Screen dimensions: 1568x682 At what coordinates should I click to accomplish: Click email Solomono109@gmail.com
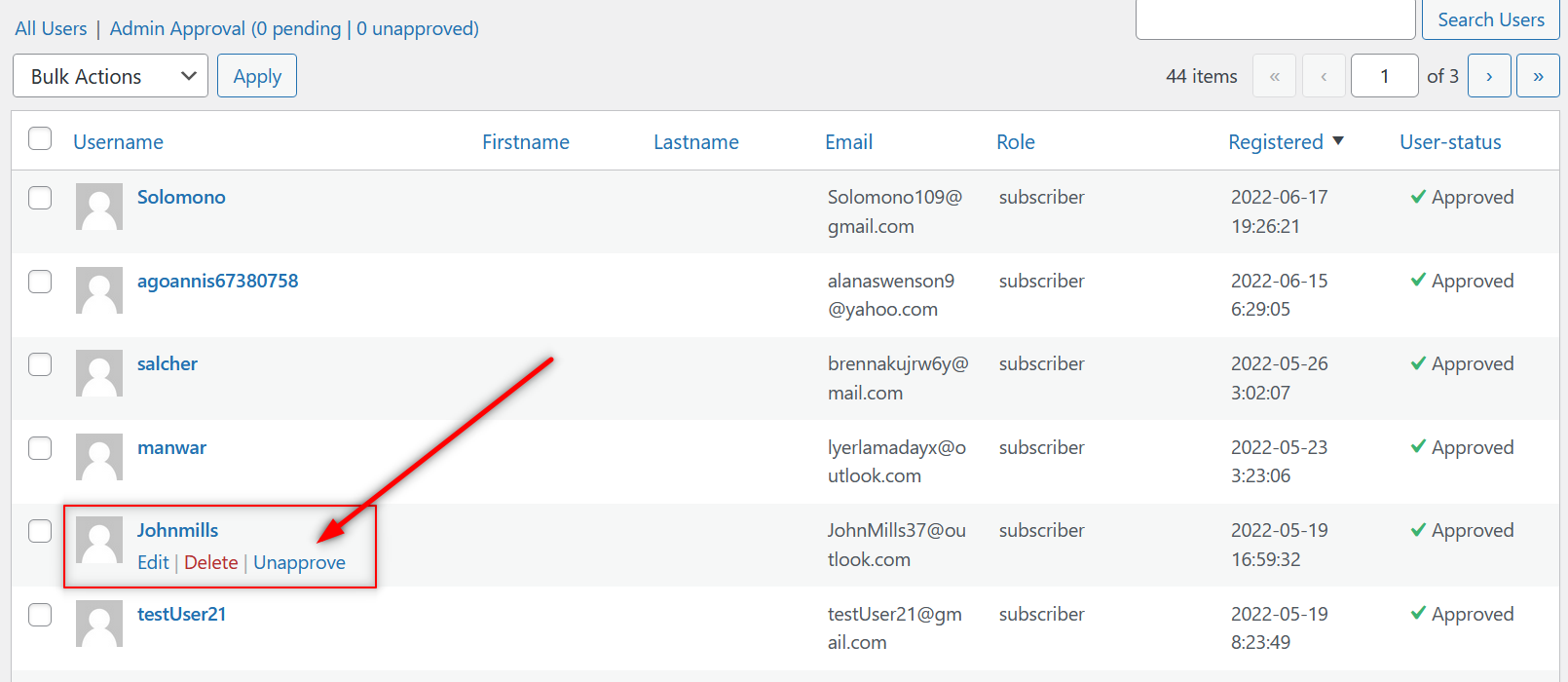pos(895,211)
